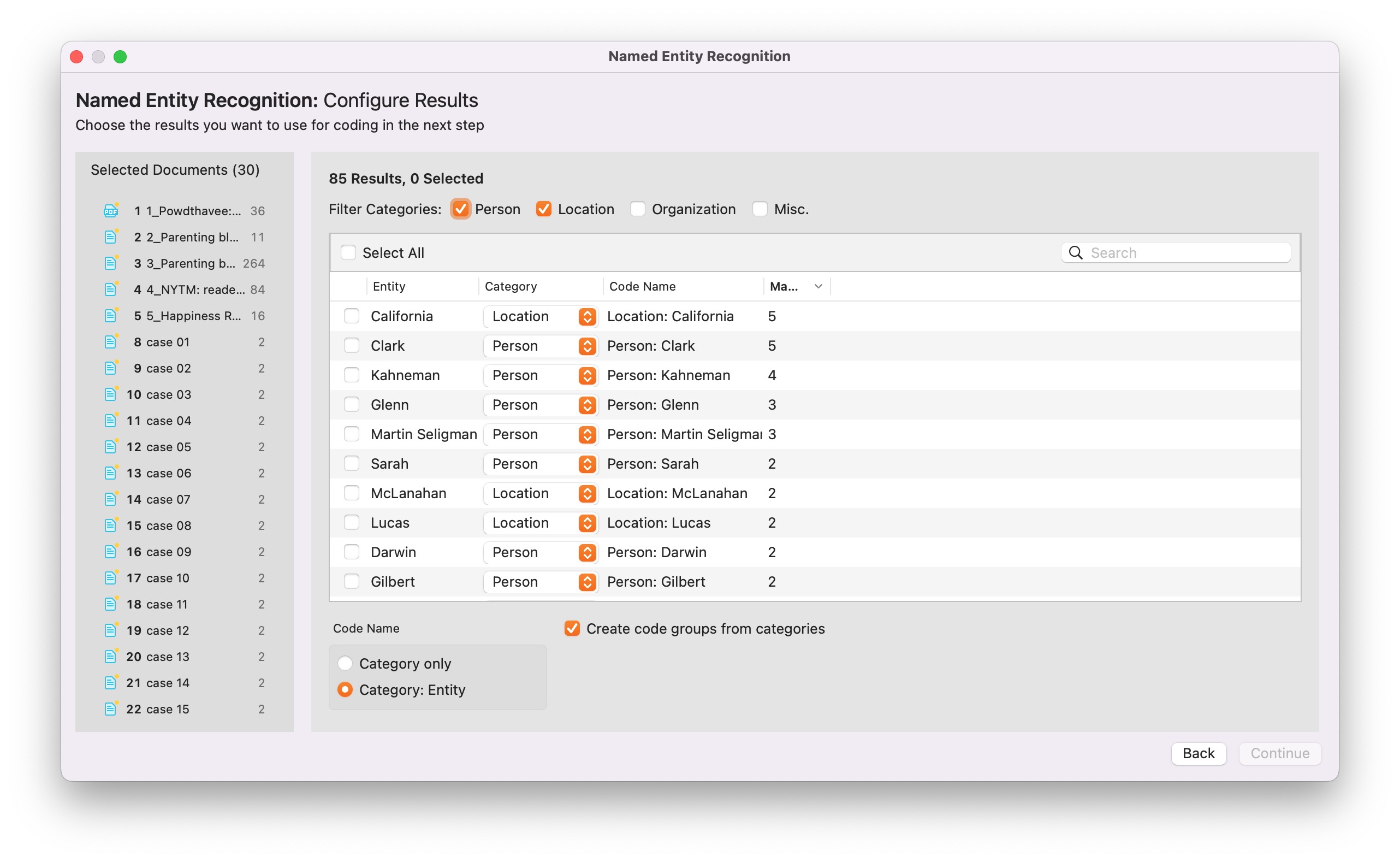
Task: Select the Category only radio option
Action: 345,664
